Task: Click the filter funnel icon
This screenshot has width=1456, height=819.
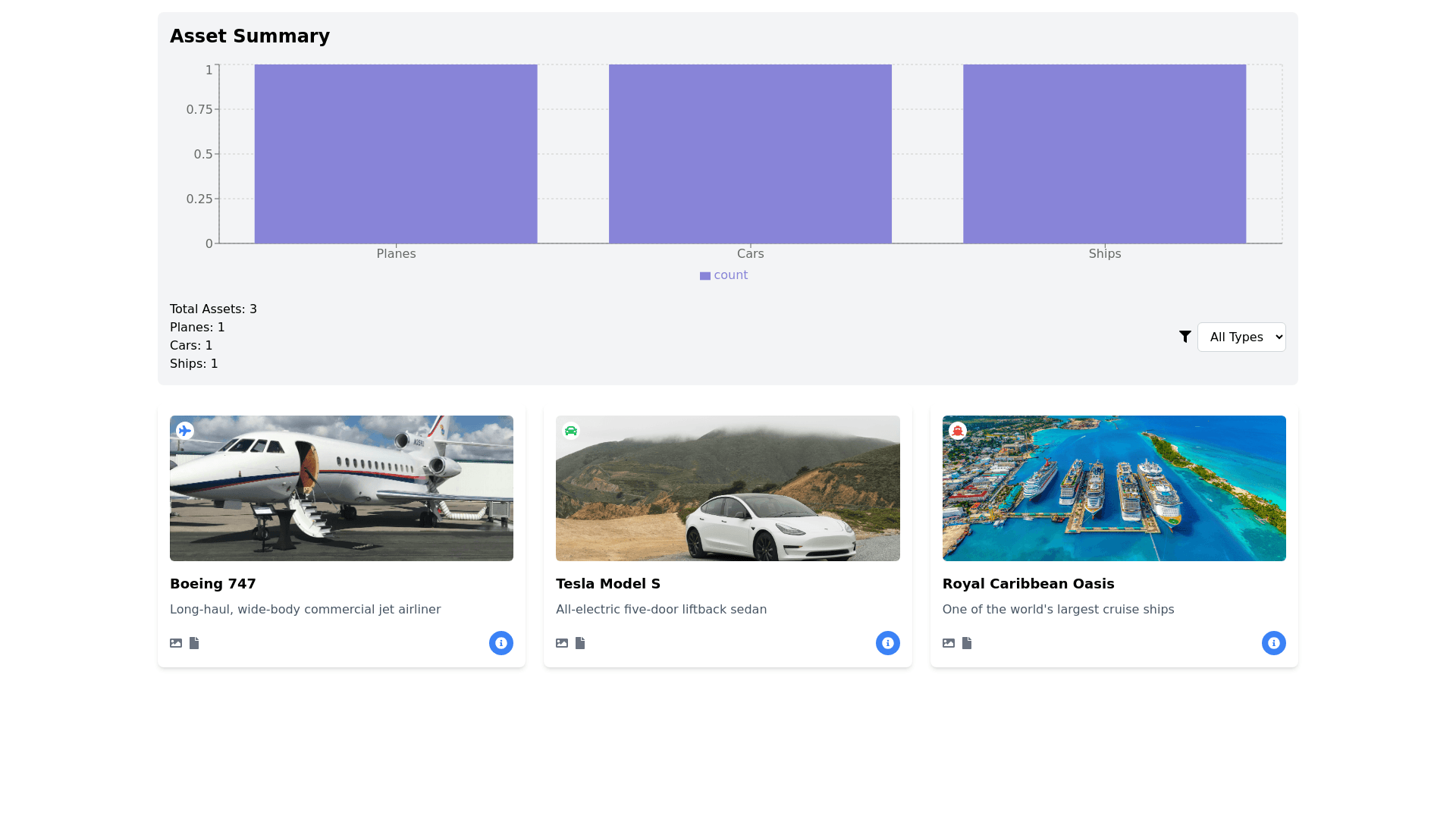Action: coord(1185,337)
